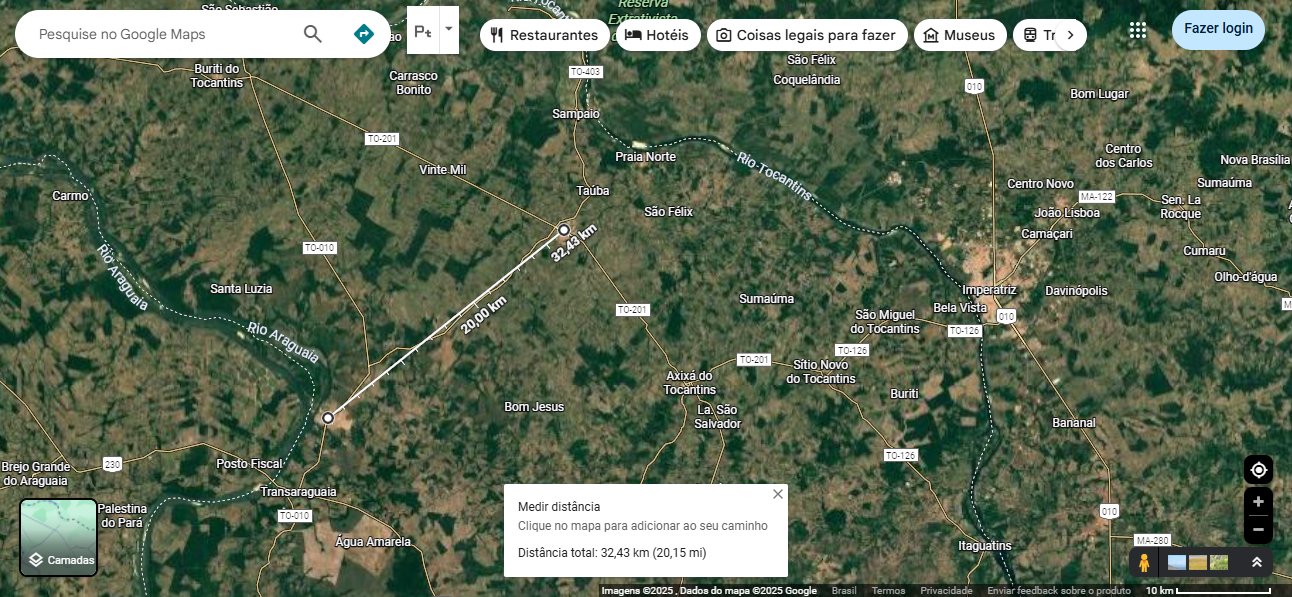Click the Centro Novo label
Viewport: 1292px width, 597px height.
pos(1040,184)
